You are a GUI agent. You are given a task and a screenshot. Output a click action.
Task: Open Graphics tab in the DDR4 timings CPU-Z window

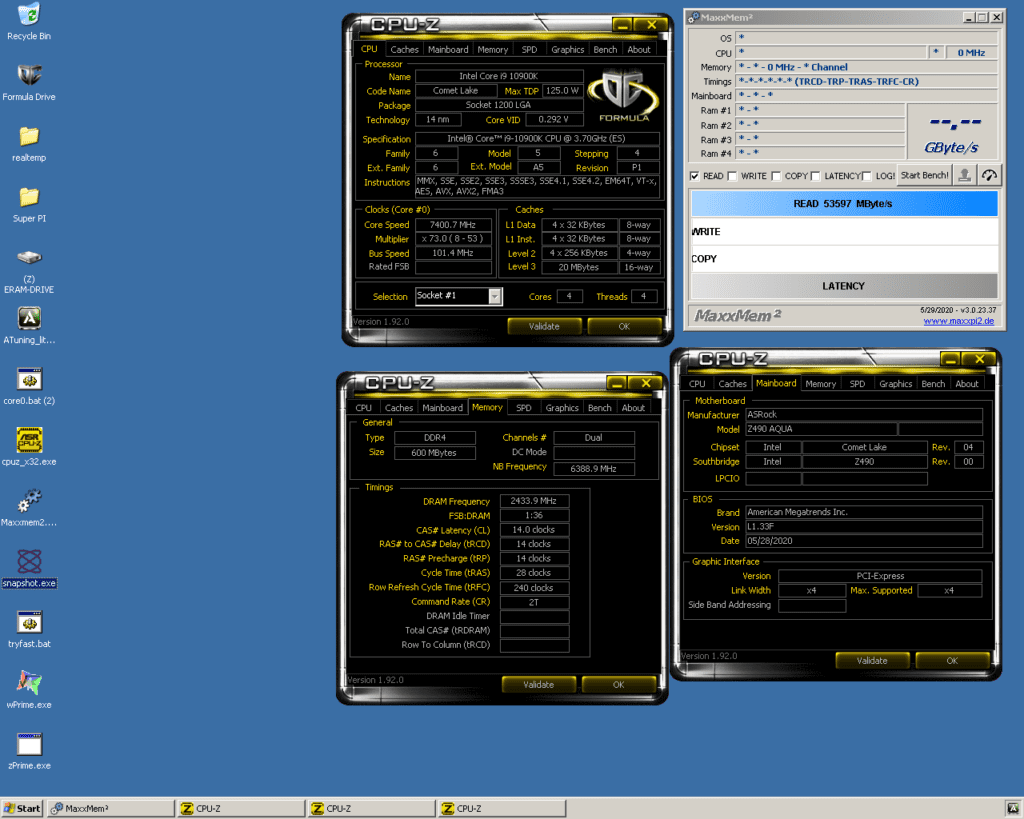point(562,408)
